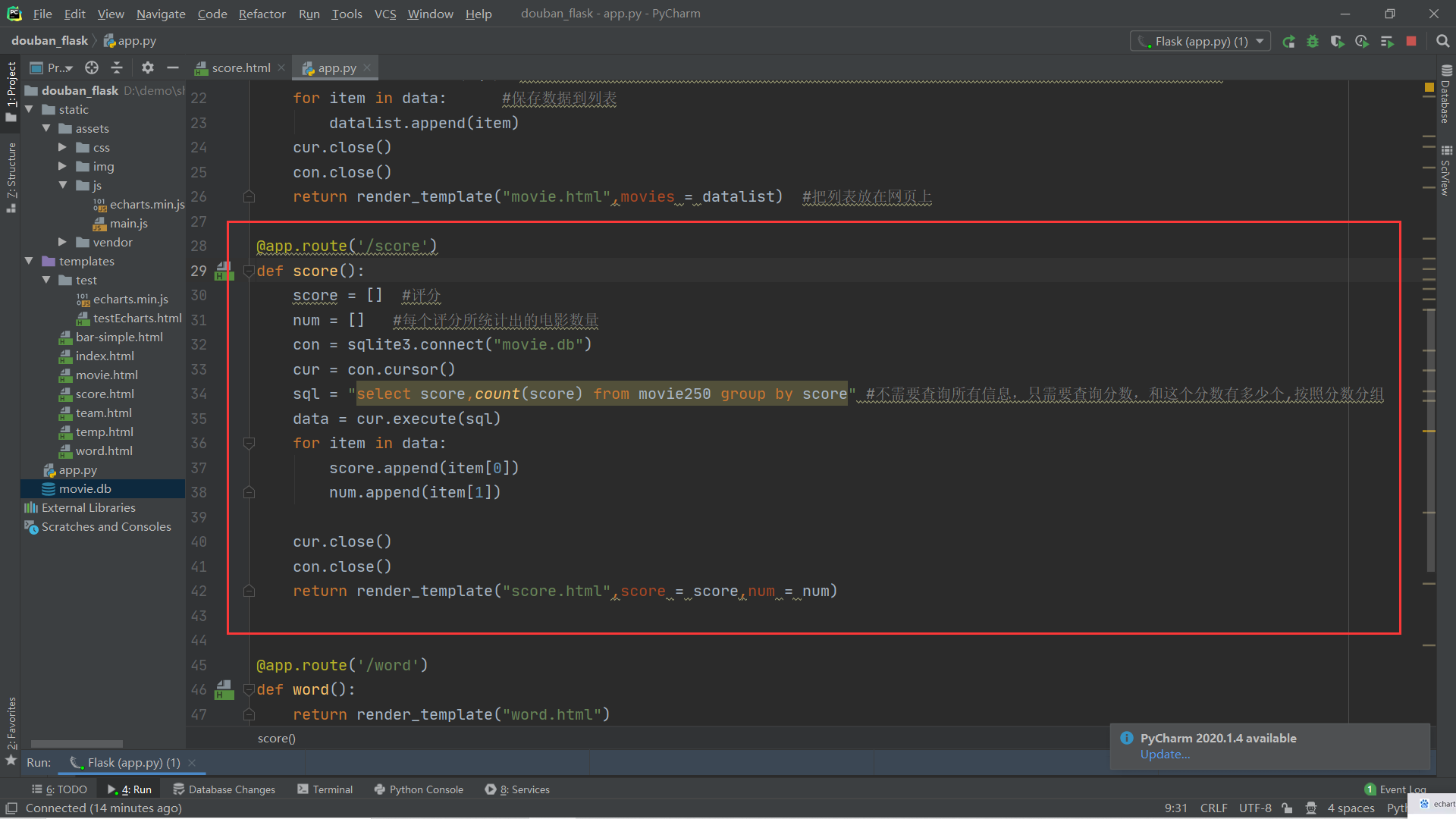This screenshot has width=1456, height=819.
Task: Collapse the templates folder in the tree
Action: [x=29, y=261]
